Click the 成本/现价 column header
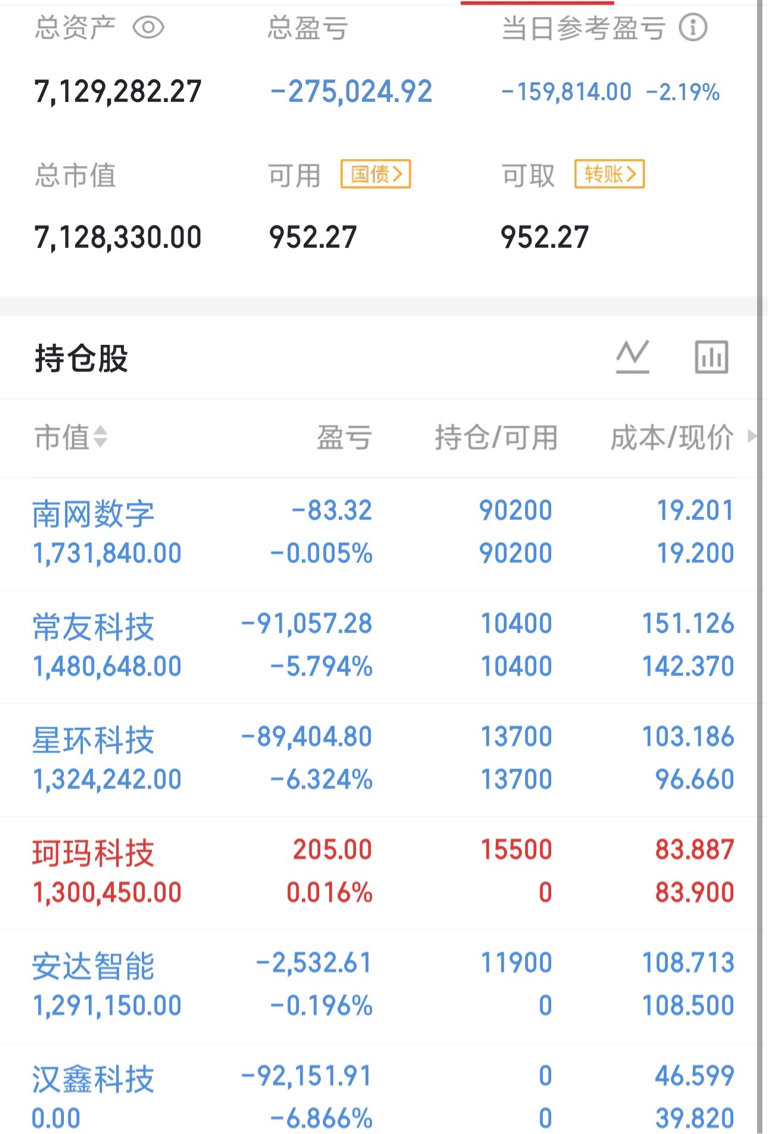Screen dimensions: 768x1134 click(x=672, y=438)
